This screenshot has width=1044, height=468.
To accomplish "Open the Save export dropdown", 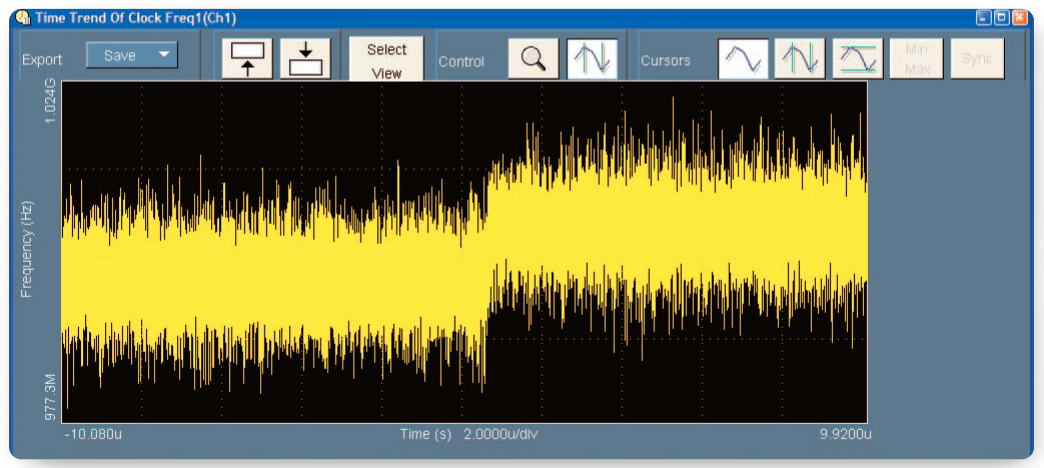I will pyautogui.click(x=131, y=56).
